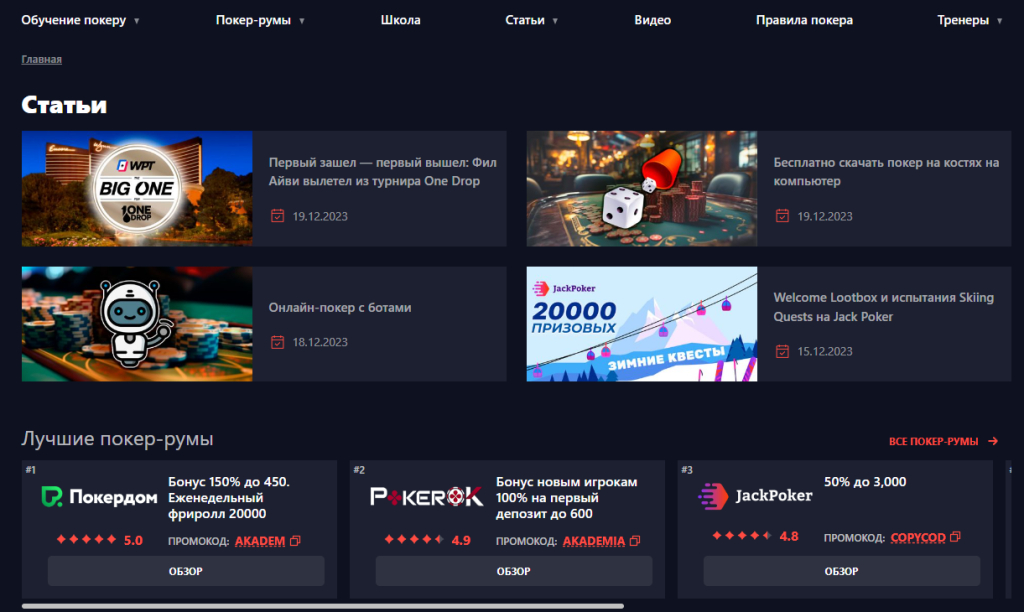Image resolution: width=1024 pixels, height=612 pixels.
Task: Click the Лучшие покер-румы heading
Action: coord(118,439)
